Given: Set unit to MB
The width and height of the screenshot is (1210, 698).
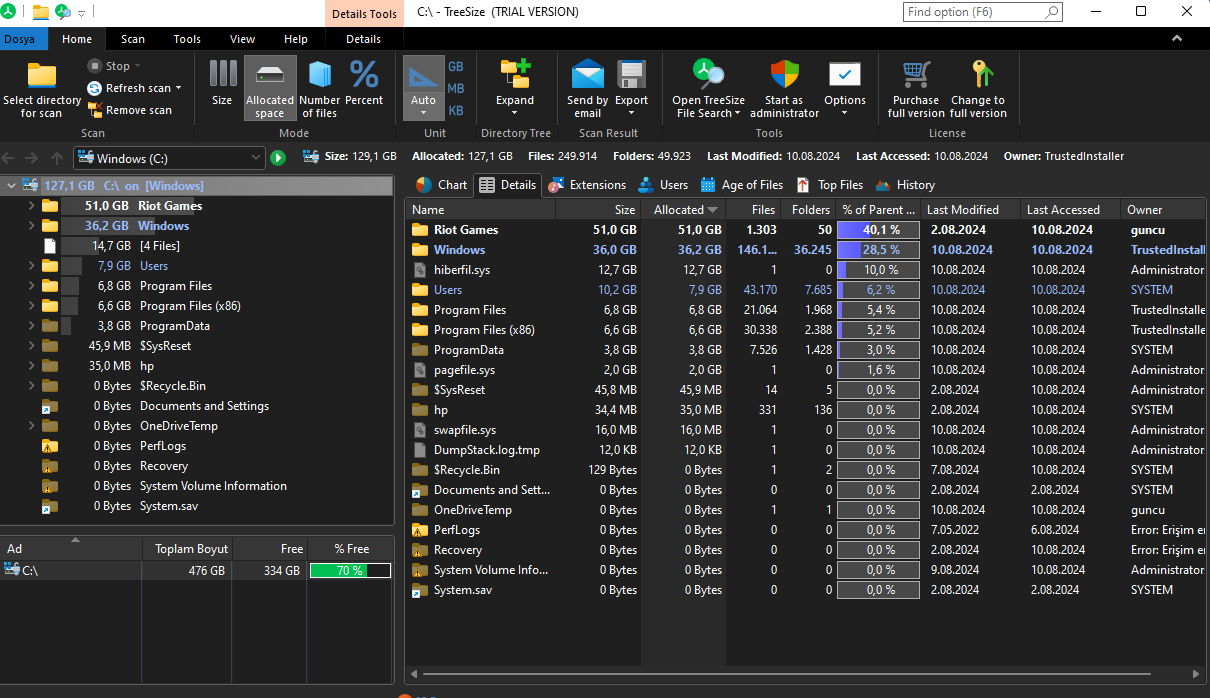Looking at the screenshot, I should 456,88.
